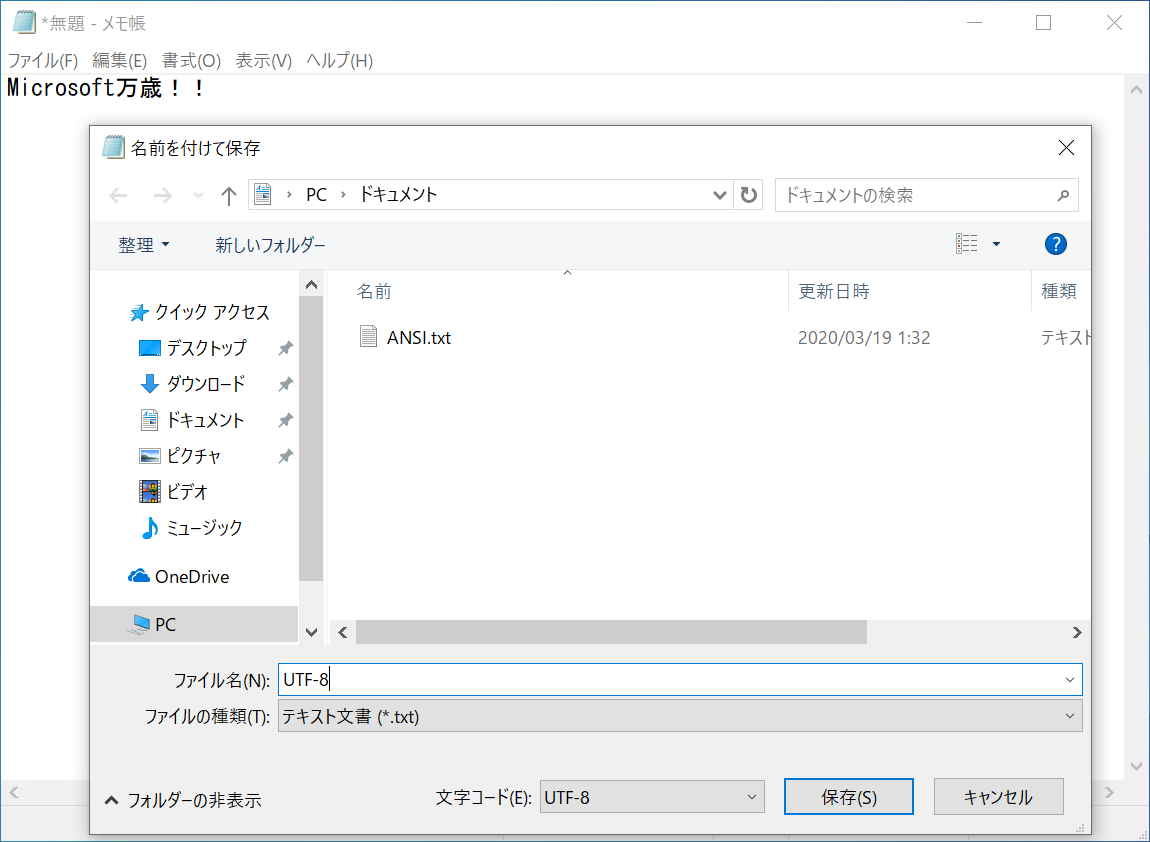1150x842 pixels.
Task: Collapse folders with フォルダーの非表示
Action: click(x=183, y=800)
